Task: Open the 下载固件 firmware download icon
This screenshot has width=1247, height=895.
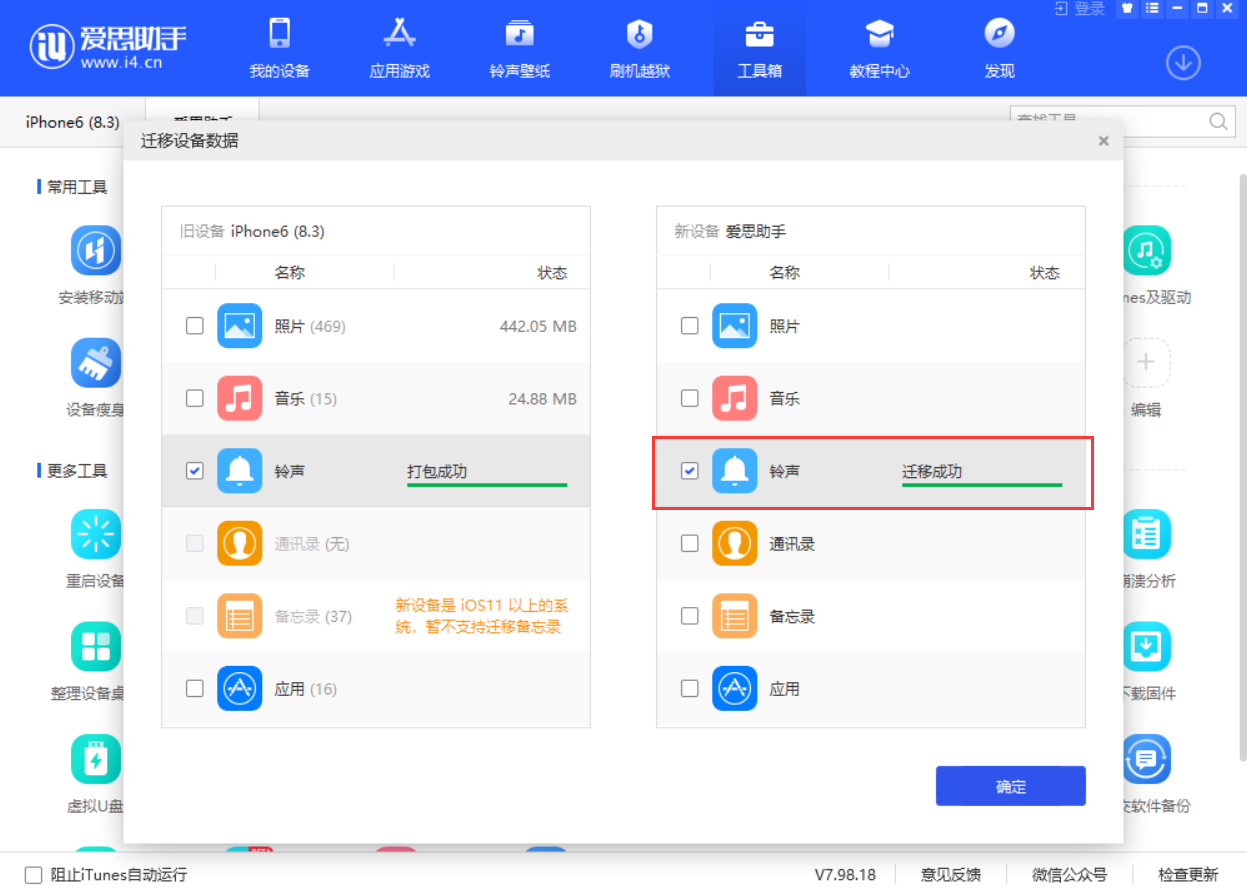Action: click(x=1146, y=647)
